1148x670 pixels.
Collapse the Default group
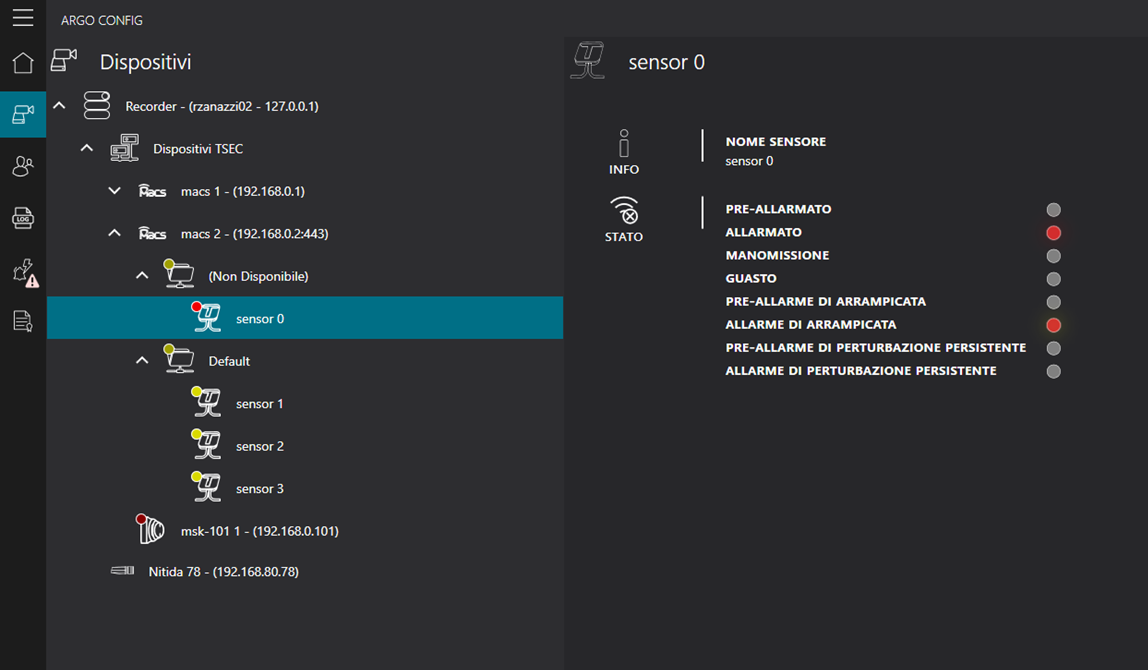pos(142,361)
